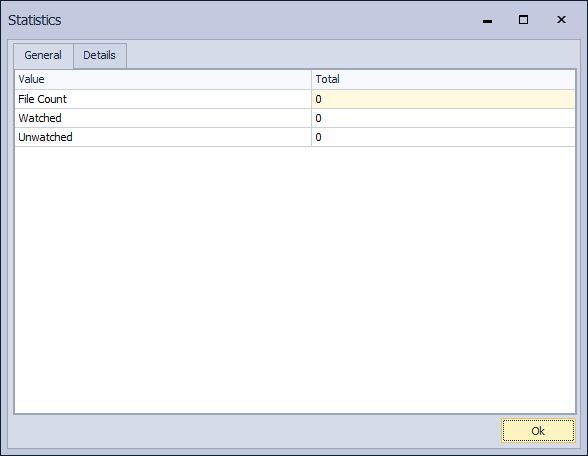Click the File Count label cell
588x456 pixels.
pyautogui.click(x=163, y=99)
